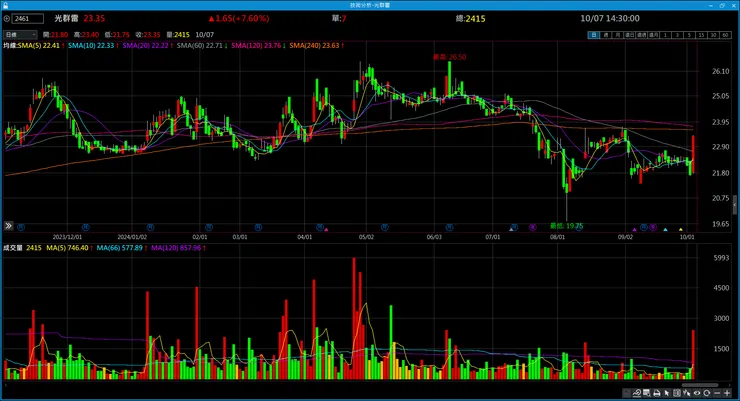Click the 高:23.40 high price value
740x401 pixels.
click(86, 35)
